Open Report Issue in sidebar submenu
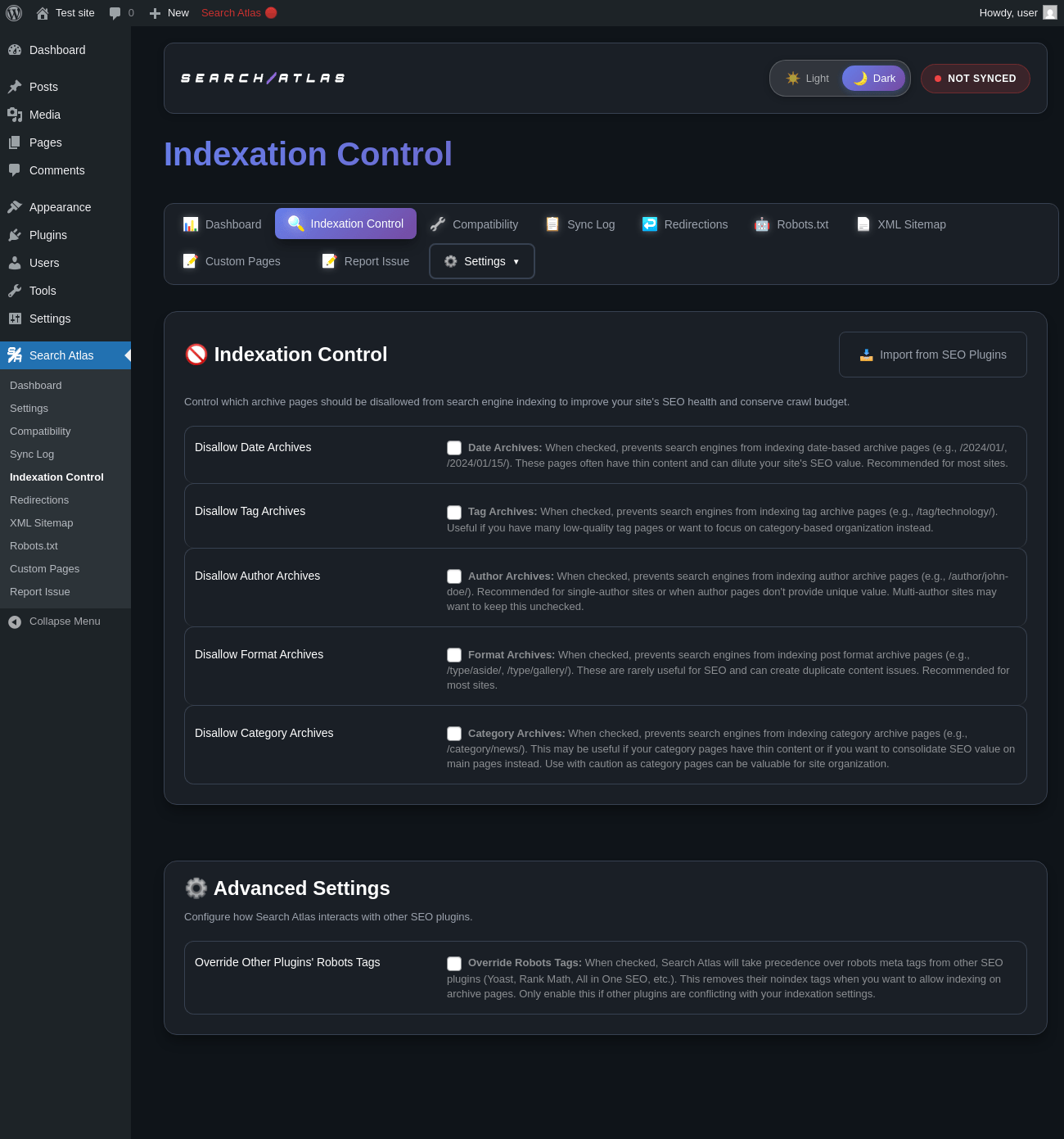The image size is (1064, 1139). (x=40, y=592)
